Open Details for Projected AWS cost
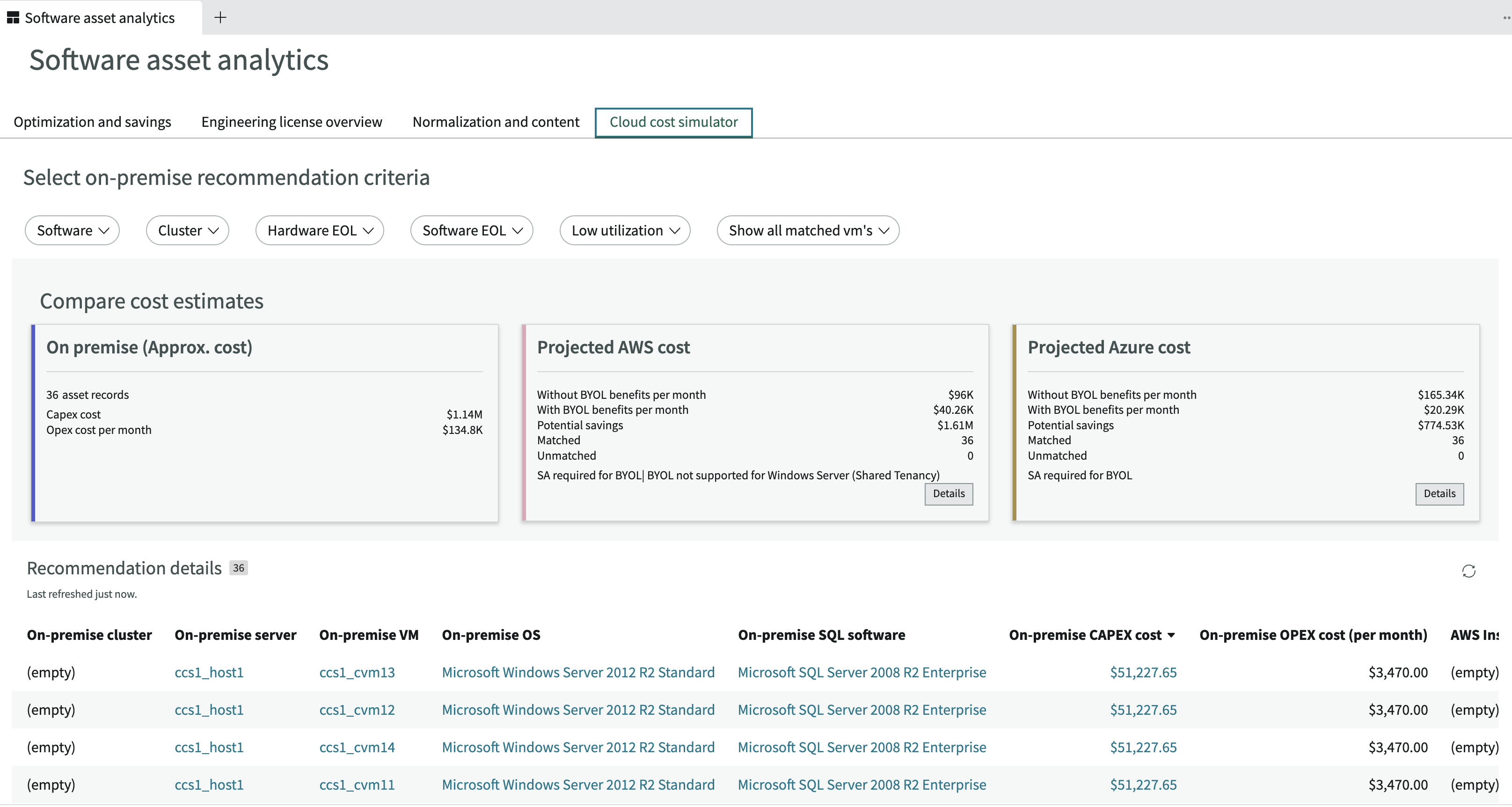 [x=949, y=493]
